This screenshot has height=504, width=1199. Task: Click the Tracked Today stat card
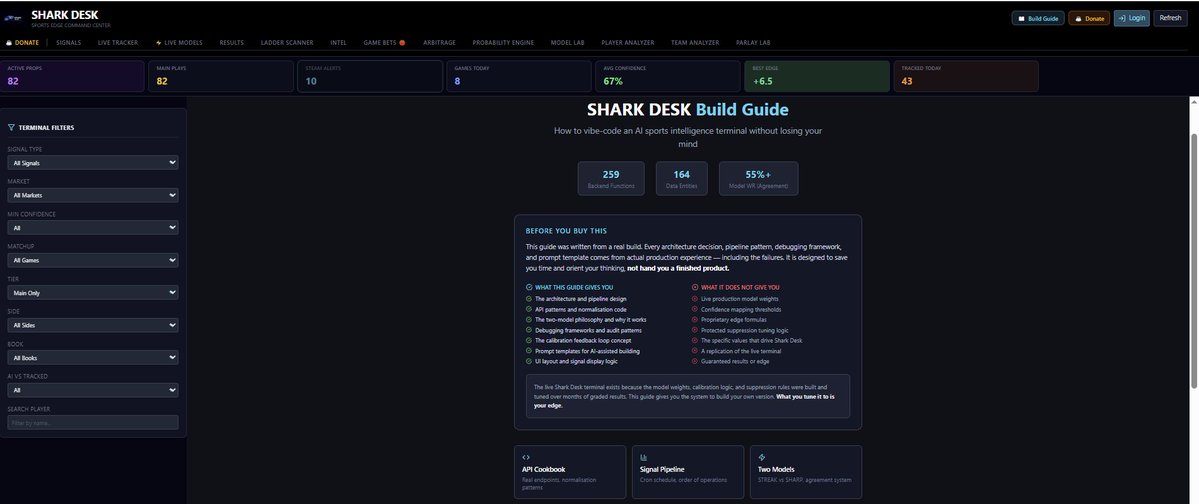tap(967, 76)
